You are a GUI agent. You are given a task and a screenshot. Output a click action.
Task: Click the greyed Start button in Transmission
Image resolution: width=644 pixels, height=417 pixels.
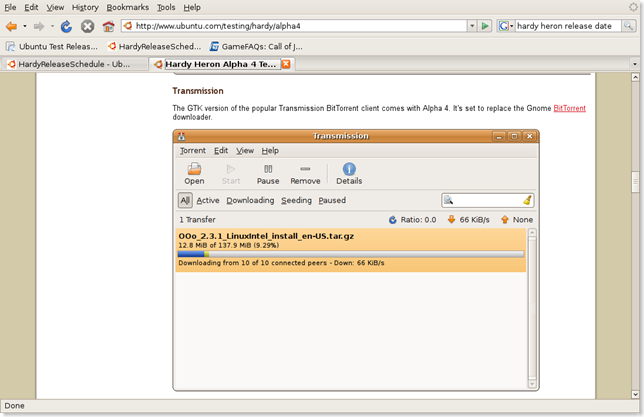pos(231,174)
